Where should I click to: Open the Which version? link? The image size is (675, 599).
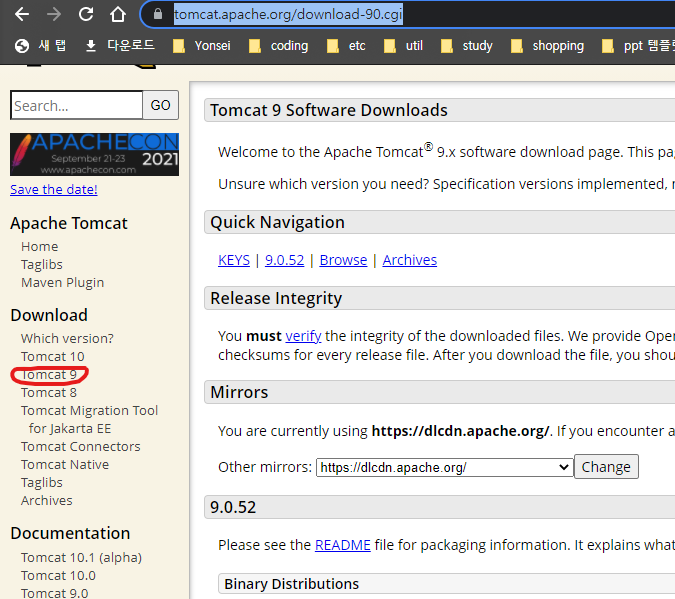pos(67,338)
